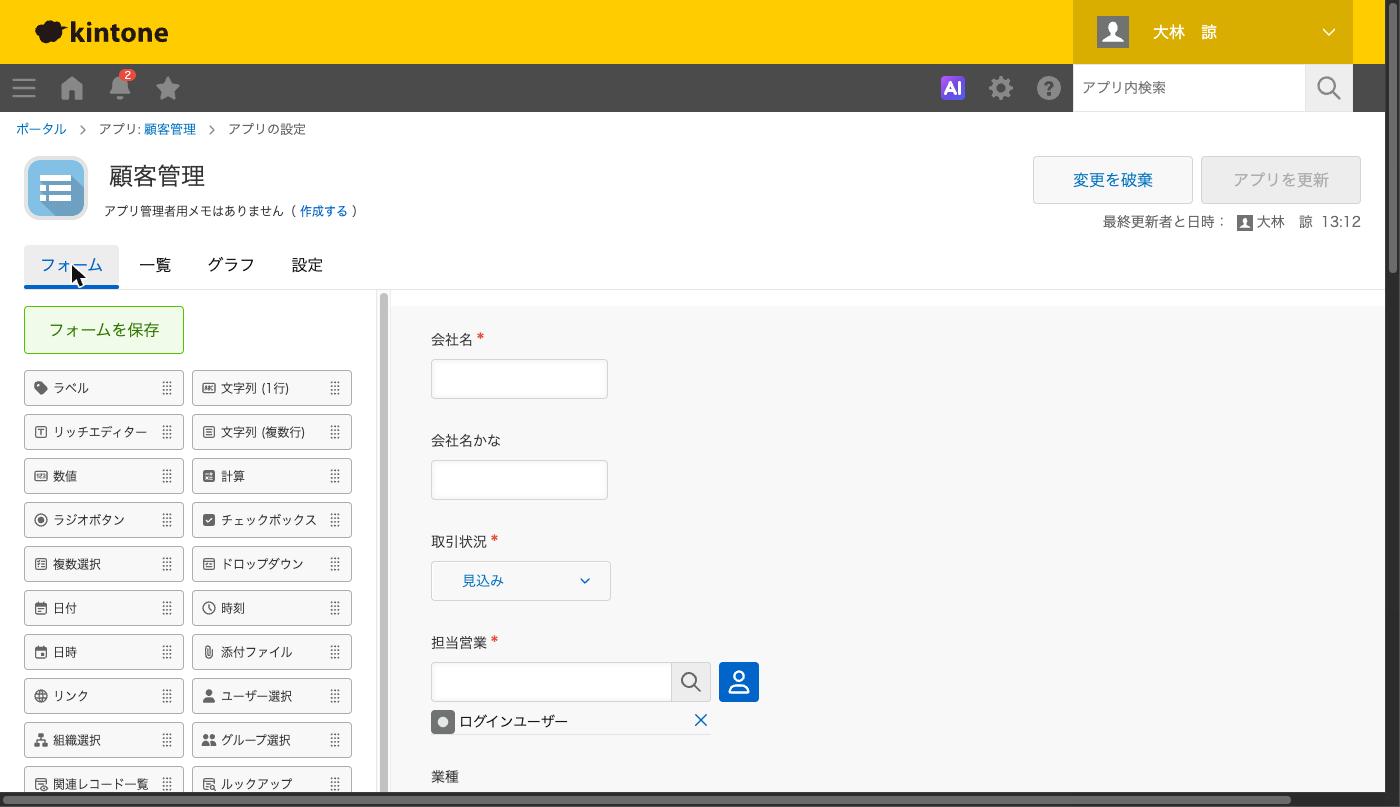Select the ユーザー選択 field element

click(272, 696)
